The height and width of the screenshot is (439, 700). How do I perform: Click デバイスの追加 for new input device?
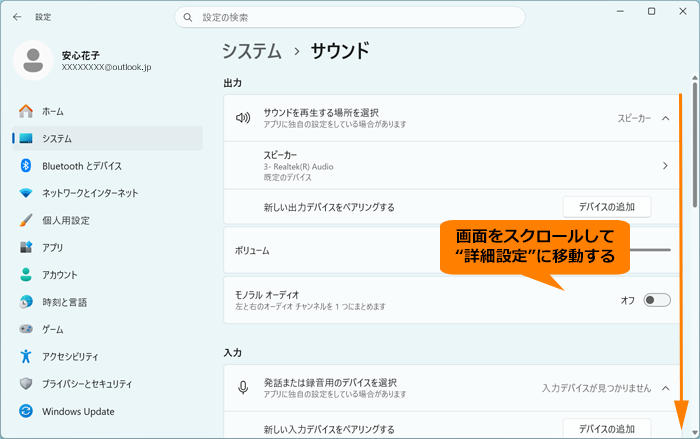[607, 429]
